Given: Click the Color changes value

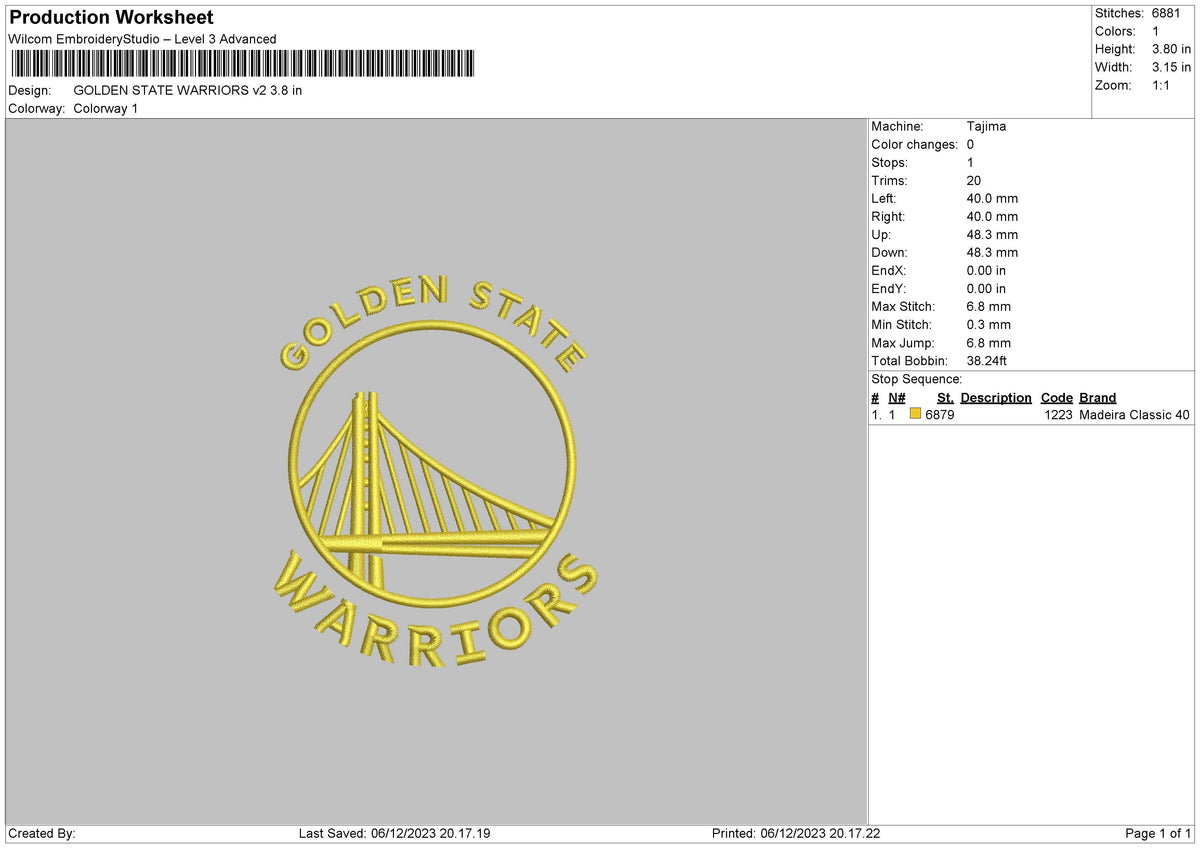Looking at the screenshot, I should point(971,144).
